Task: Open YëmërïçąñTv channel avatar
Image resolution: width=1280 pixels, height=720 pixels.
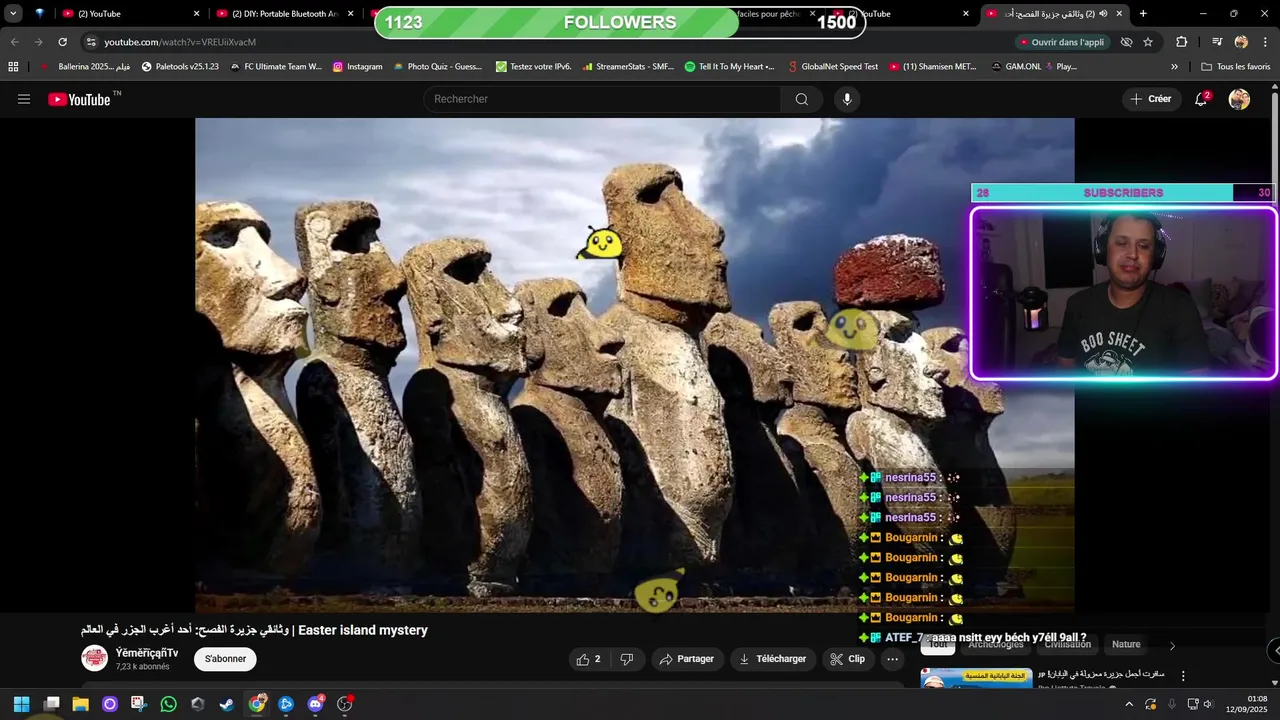Action: pyautogui.click(x=95, y=658)
